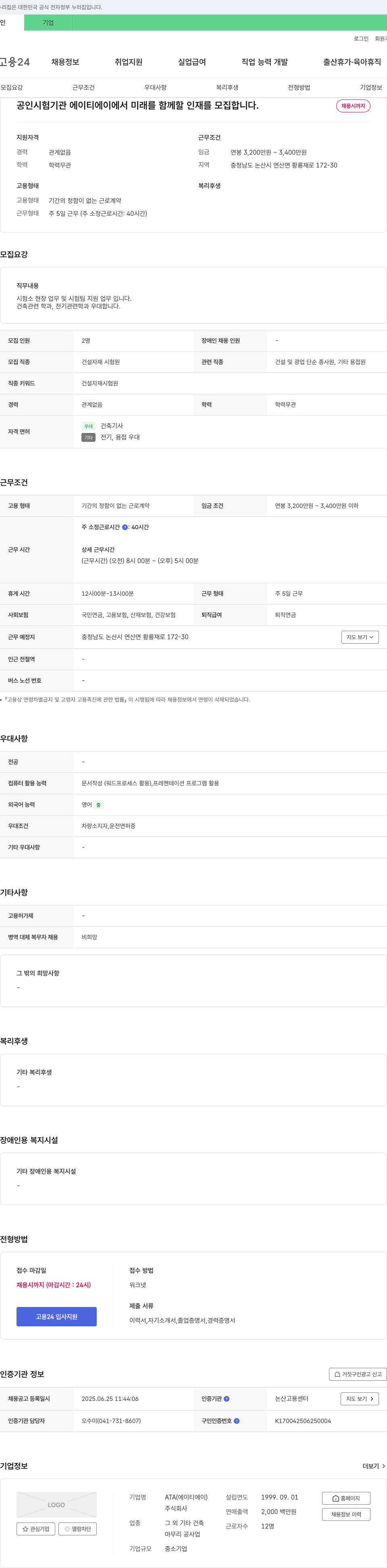This screenshot has width=387, height=1568.
Task: Expand 지도 보기 next to 근무 예정지
Action: click(x=360, y=637)
